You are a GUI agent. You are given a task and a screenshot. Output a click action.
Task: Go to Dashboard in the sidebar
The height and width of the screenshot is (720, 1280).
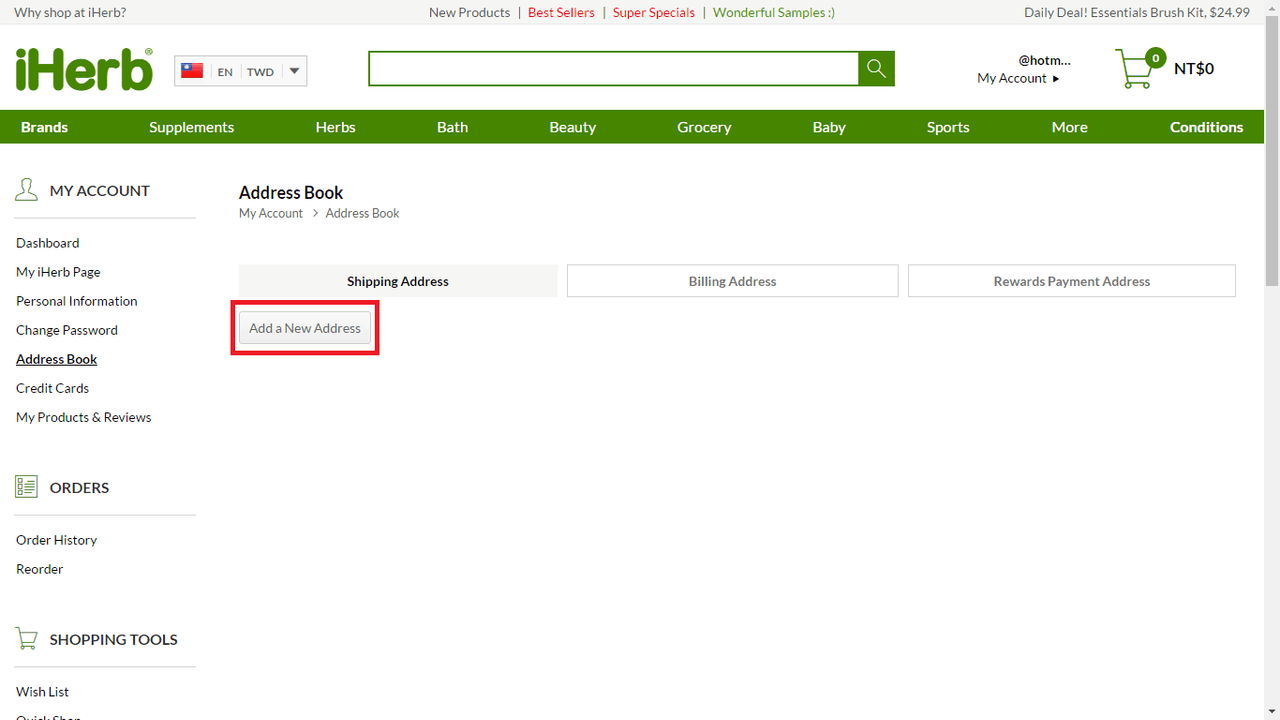pos(48,243)
